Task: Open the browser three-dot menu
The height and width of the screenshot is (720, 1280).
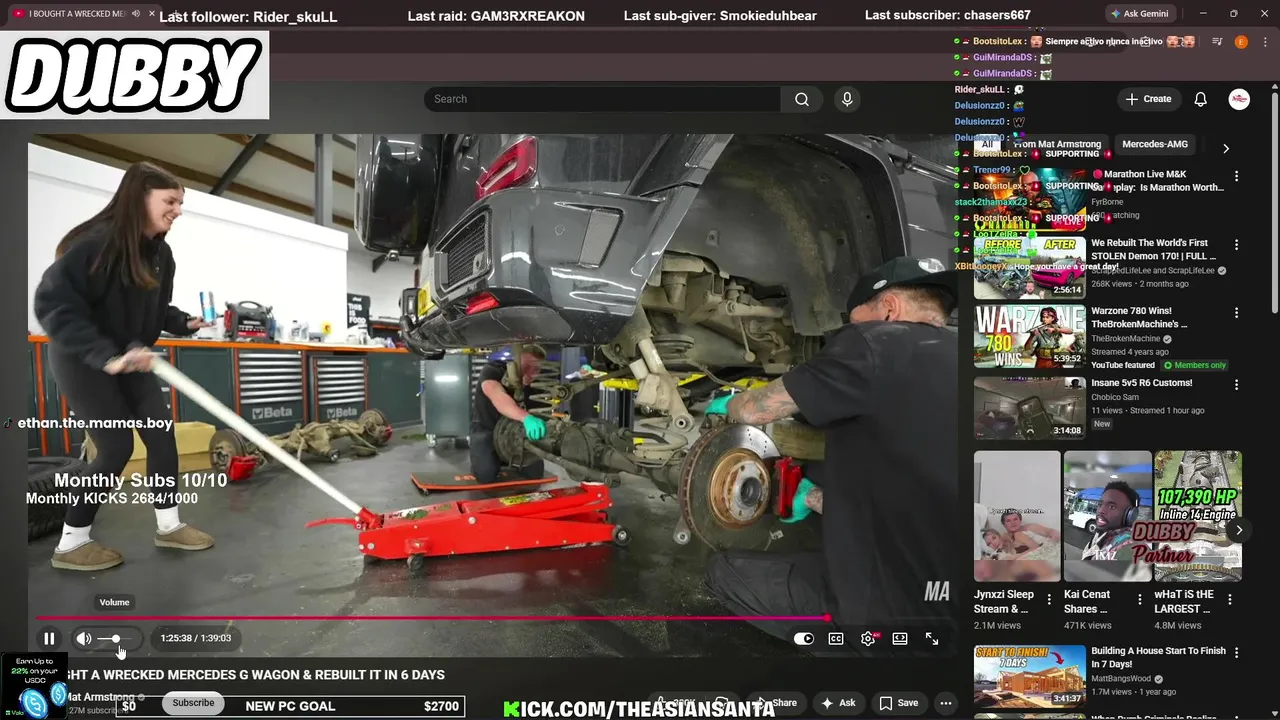Action: (1263, 41)
